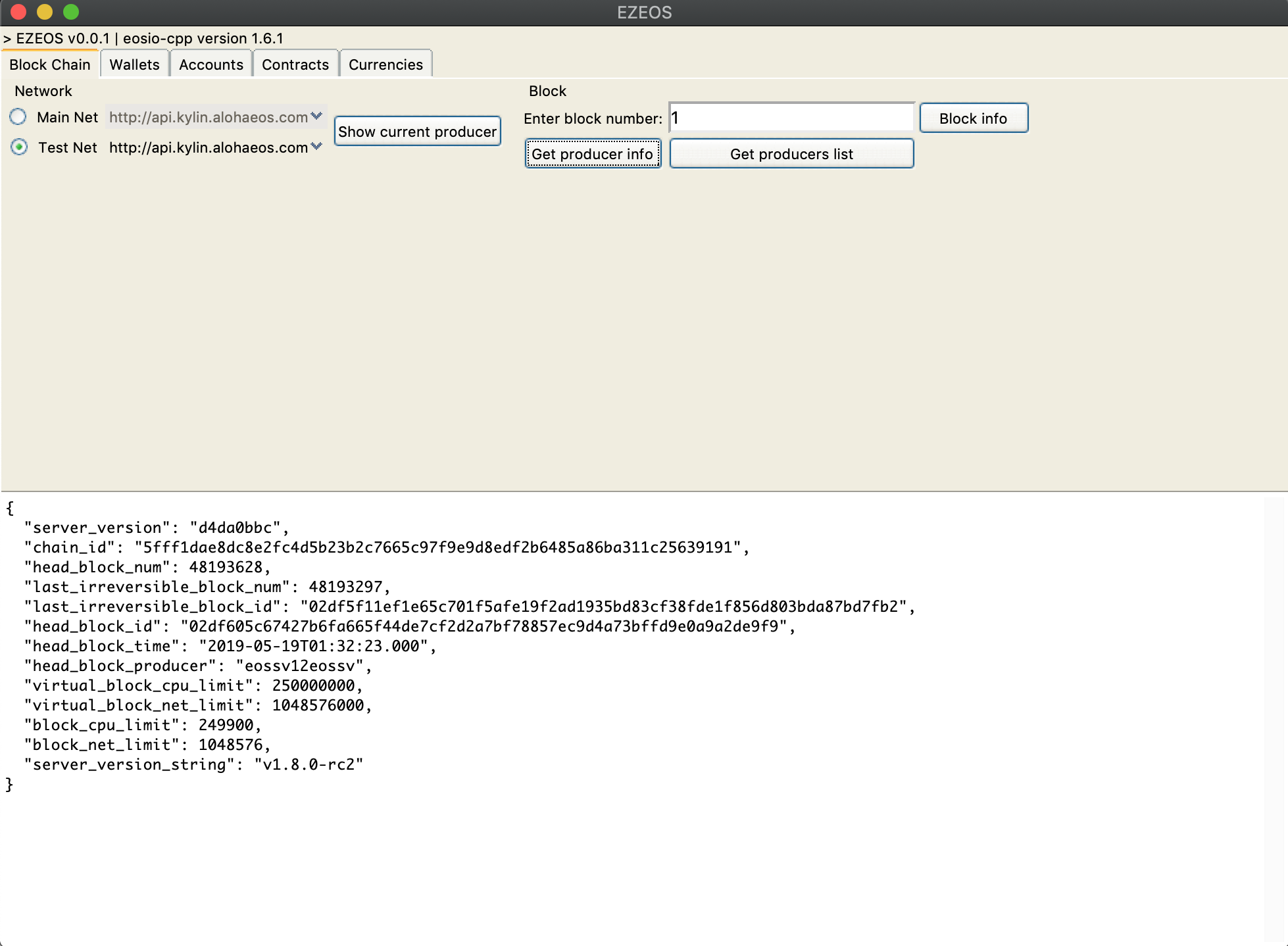Click the red close window button

18,12
